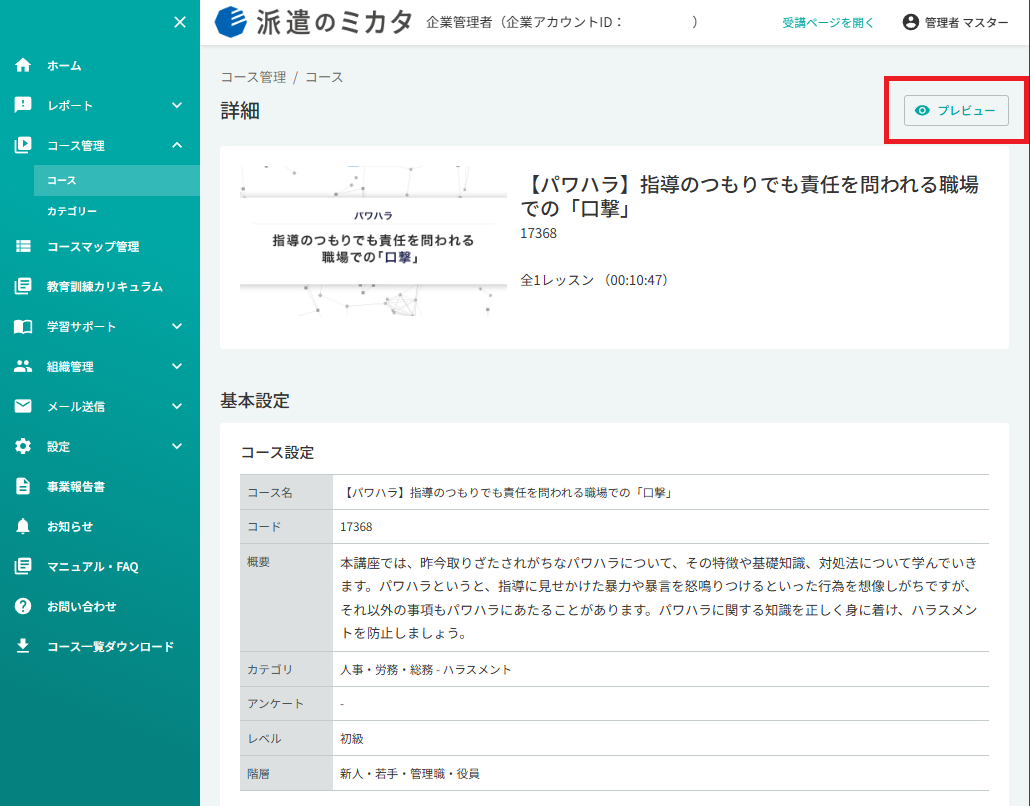
Task: Click the home icon in sidebar
Action: 23,65
